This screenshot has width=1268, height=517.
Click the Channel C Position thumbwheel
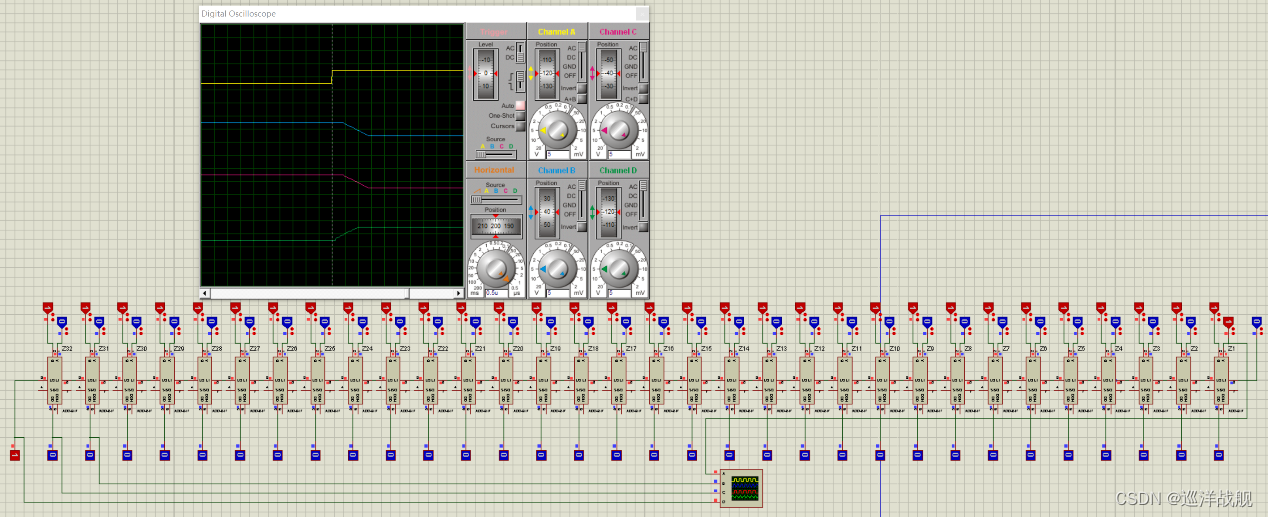tap(608, 74)
